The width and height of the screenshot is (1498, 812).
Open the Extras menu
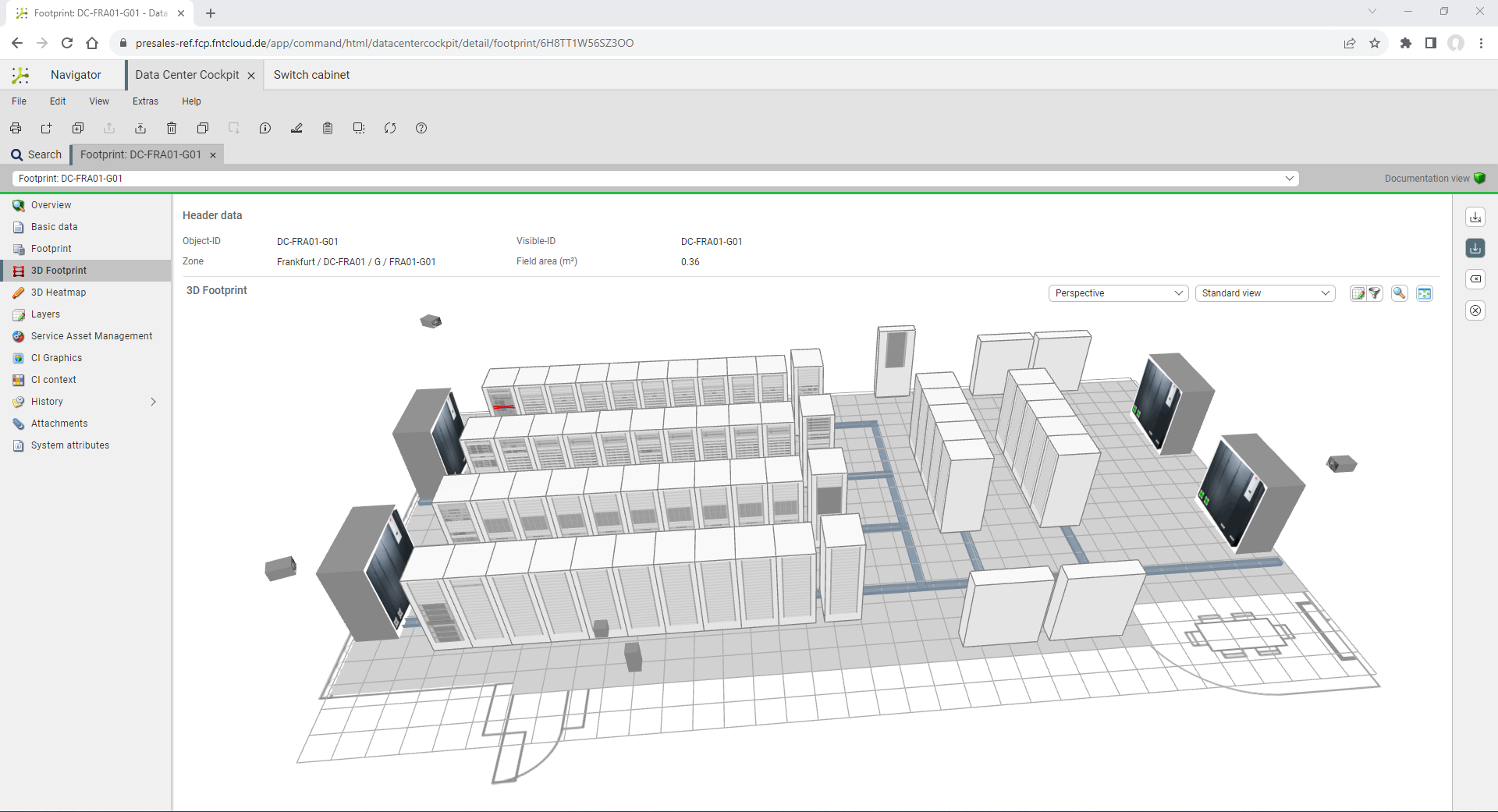145,101
